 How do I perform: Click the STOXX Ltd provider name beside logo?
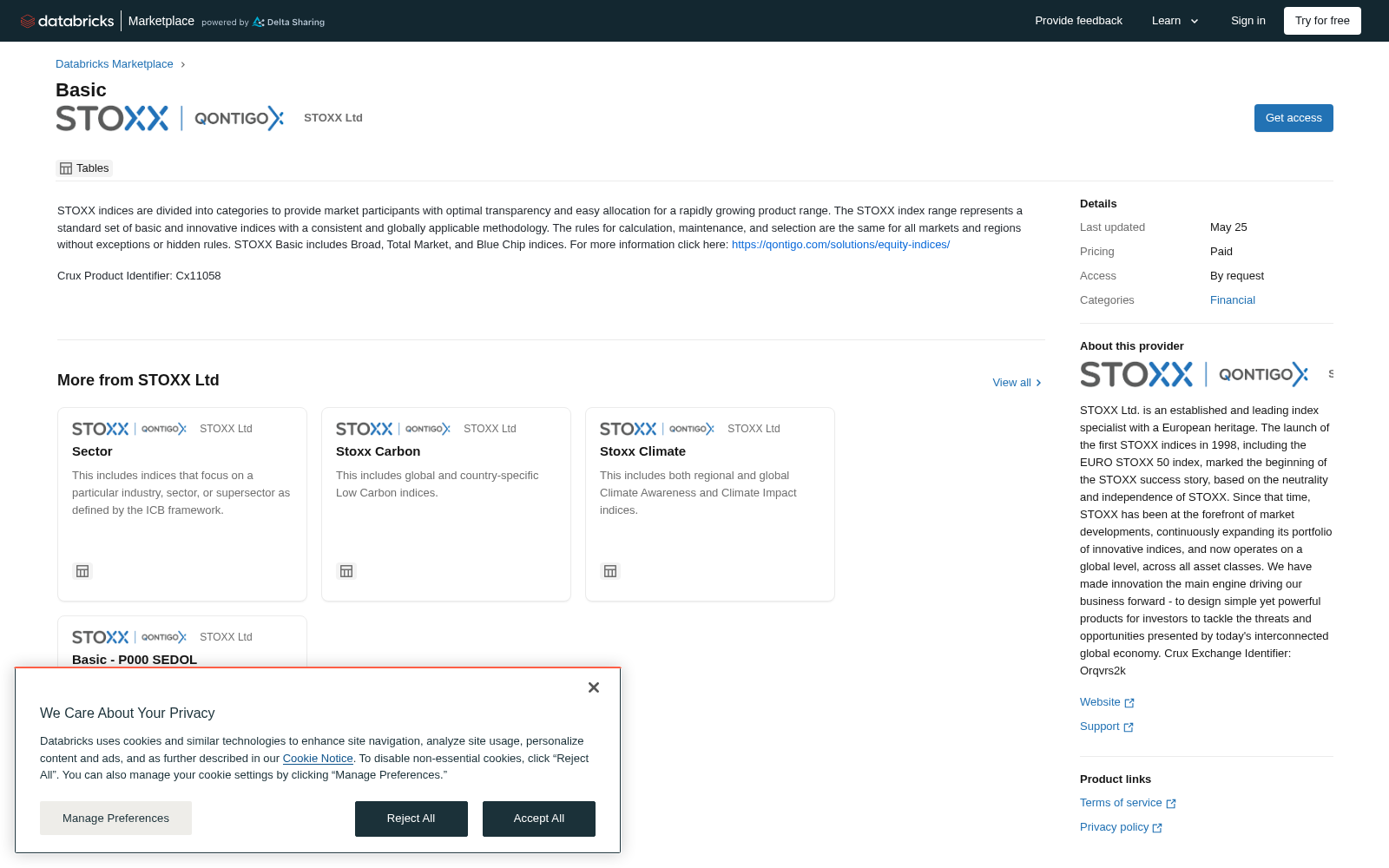click(333, 118)
